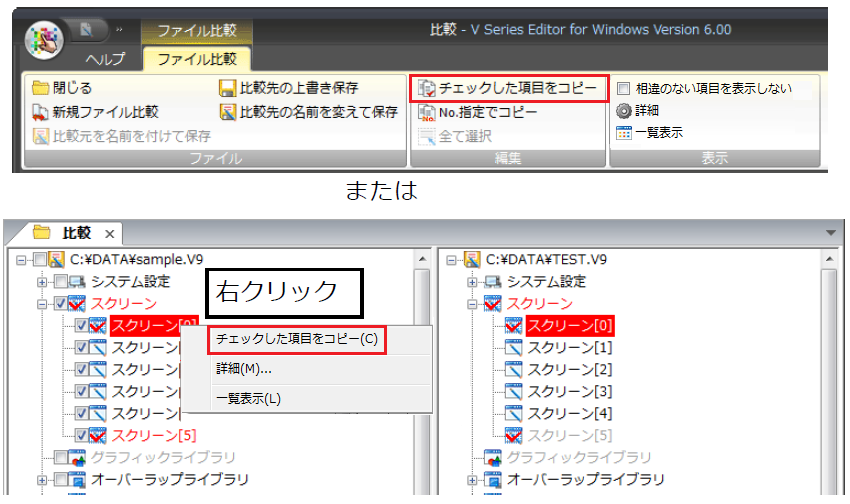Expand オーバーラップライブラリ in left tree
Viewport: 850px width, 504px height.
pyautogui.click(x=43, y=480)
